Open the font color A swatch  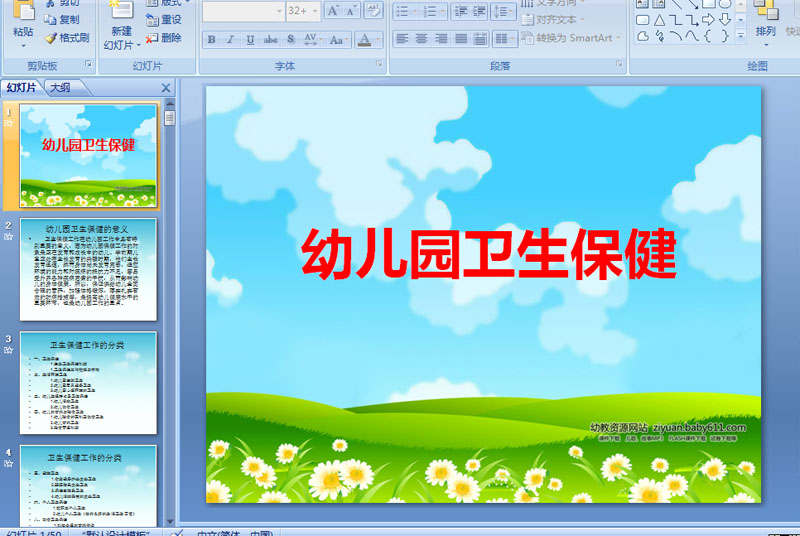[x=364, y=39]
